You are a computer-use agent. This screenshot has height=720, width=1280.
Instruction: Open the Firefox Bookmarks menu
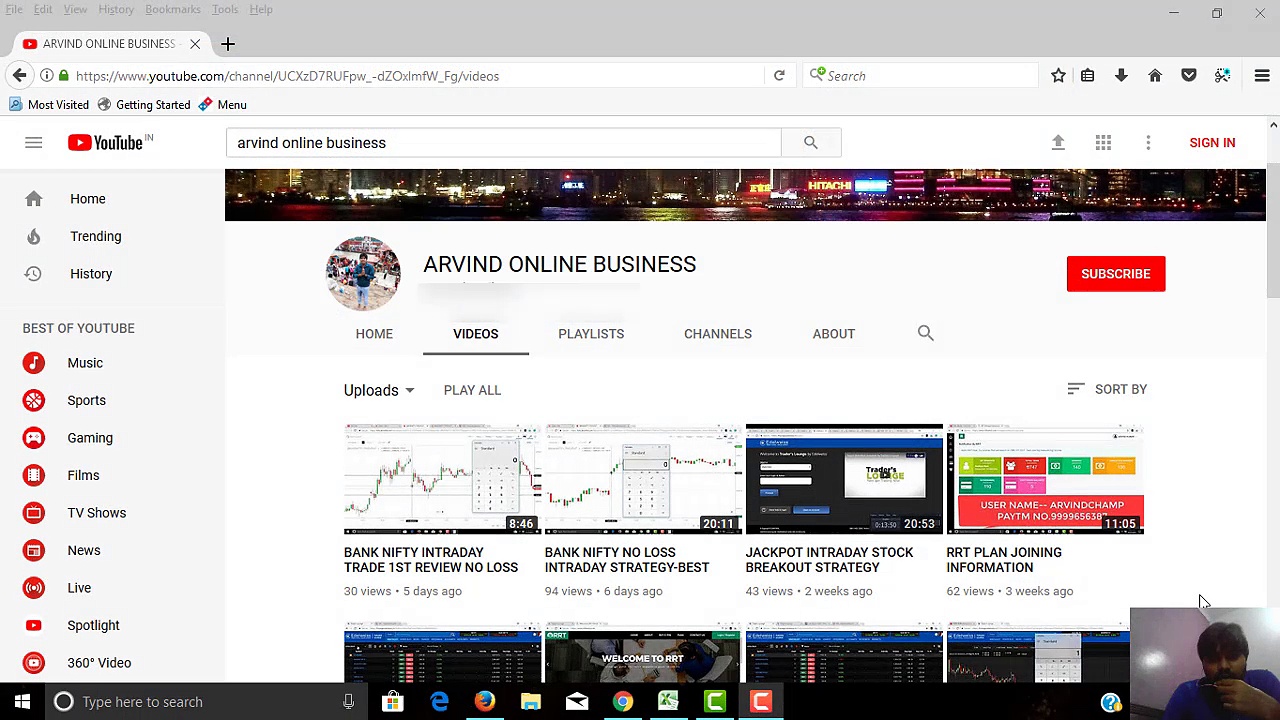(173, 9)
